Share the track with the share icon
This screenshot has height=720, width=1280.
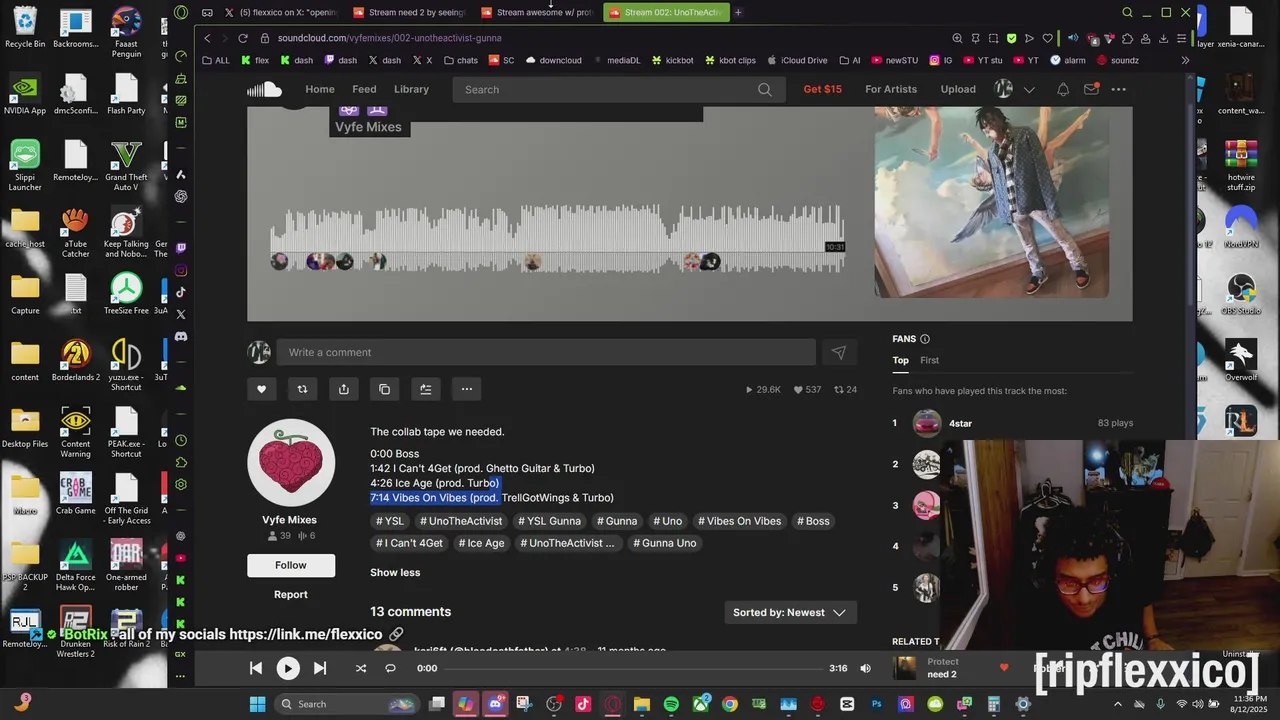coord(344,389)
